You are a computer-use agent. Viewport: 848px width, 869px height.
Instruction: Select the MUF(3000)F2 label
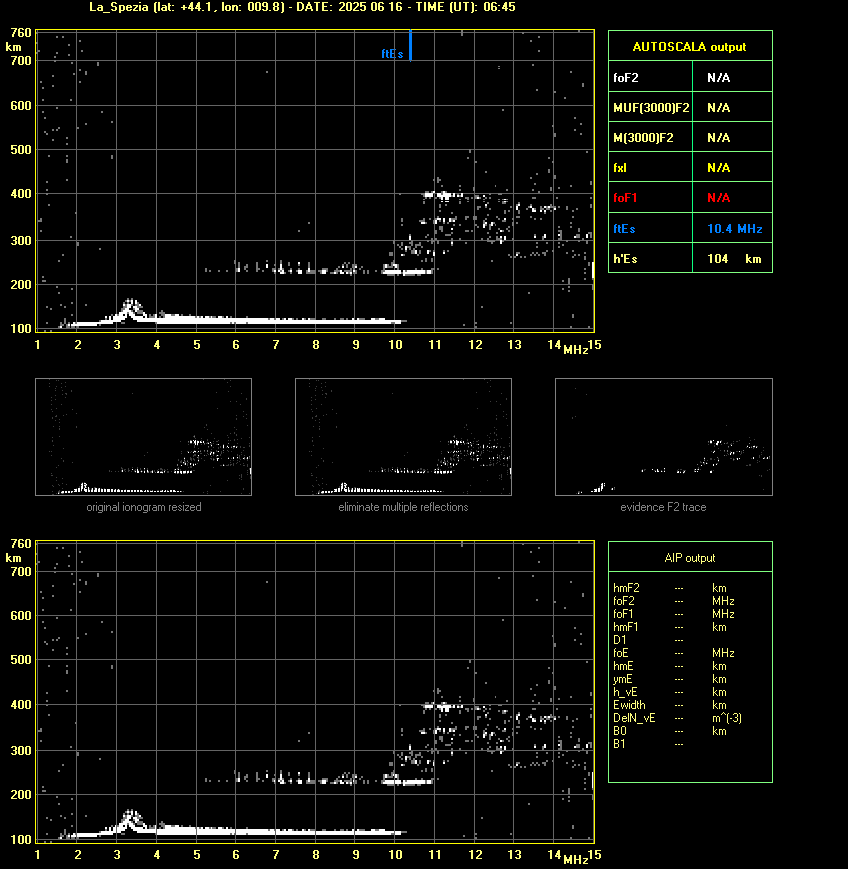pos(651,108)
